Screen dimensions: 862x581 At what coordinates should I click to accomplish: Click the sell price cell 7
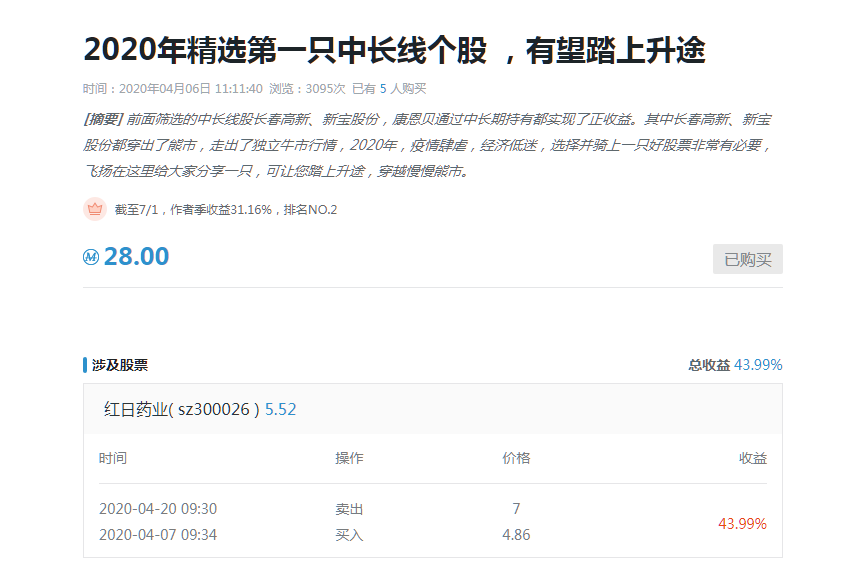[x=516, y=509]
